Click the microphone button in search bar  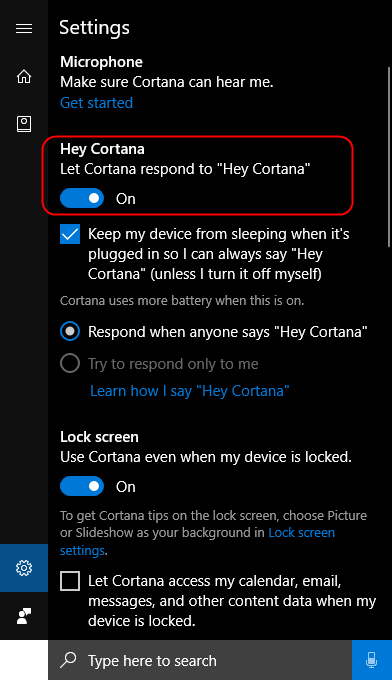coord(372,660)
